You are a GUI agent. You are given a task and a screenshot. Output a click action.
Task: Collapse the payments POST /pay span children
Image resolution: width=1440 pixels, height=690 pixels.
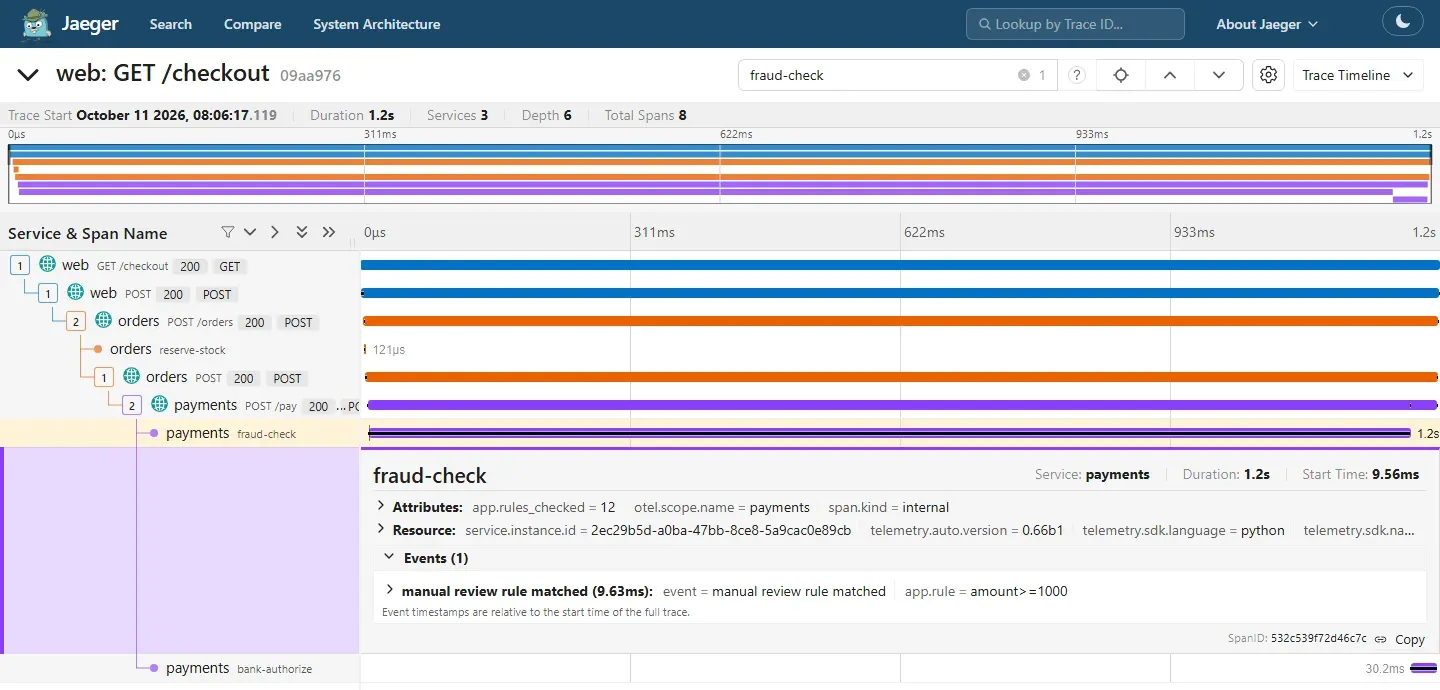132,405
